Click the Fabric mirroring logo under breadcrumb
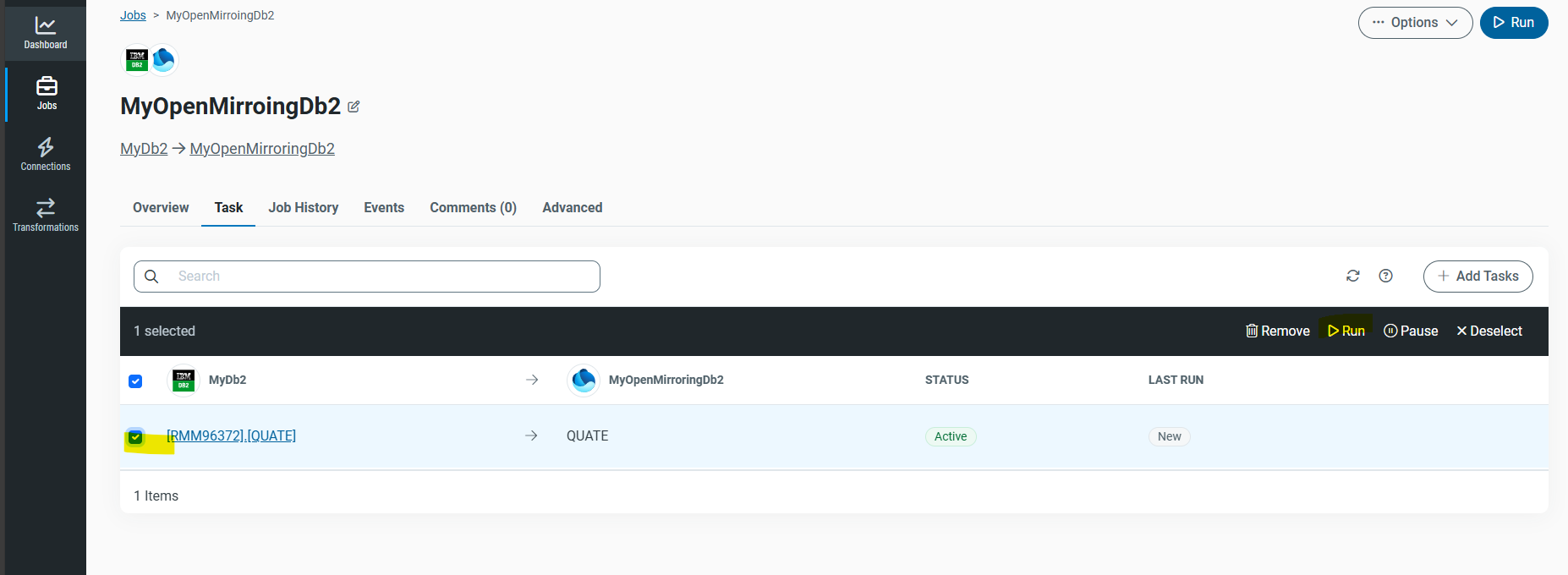Image resolution: width=1568 pixels, height=575 pixels. coord(163,59)
